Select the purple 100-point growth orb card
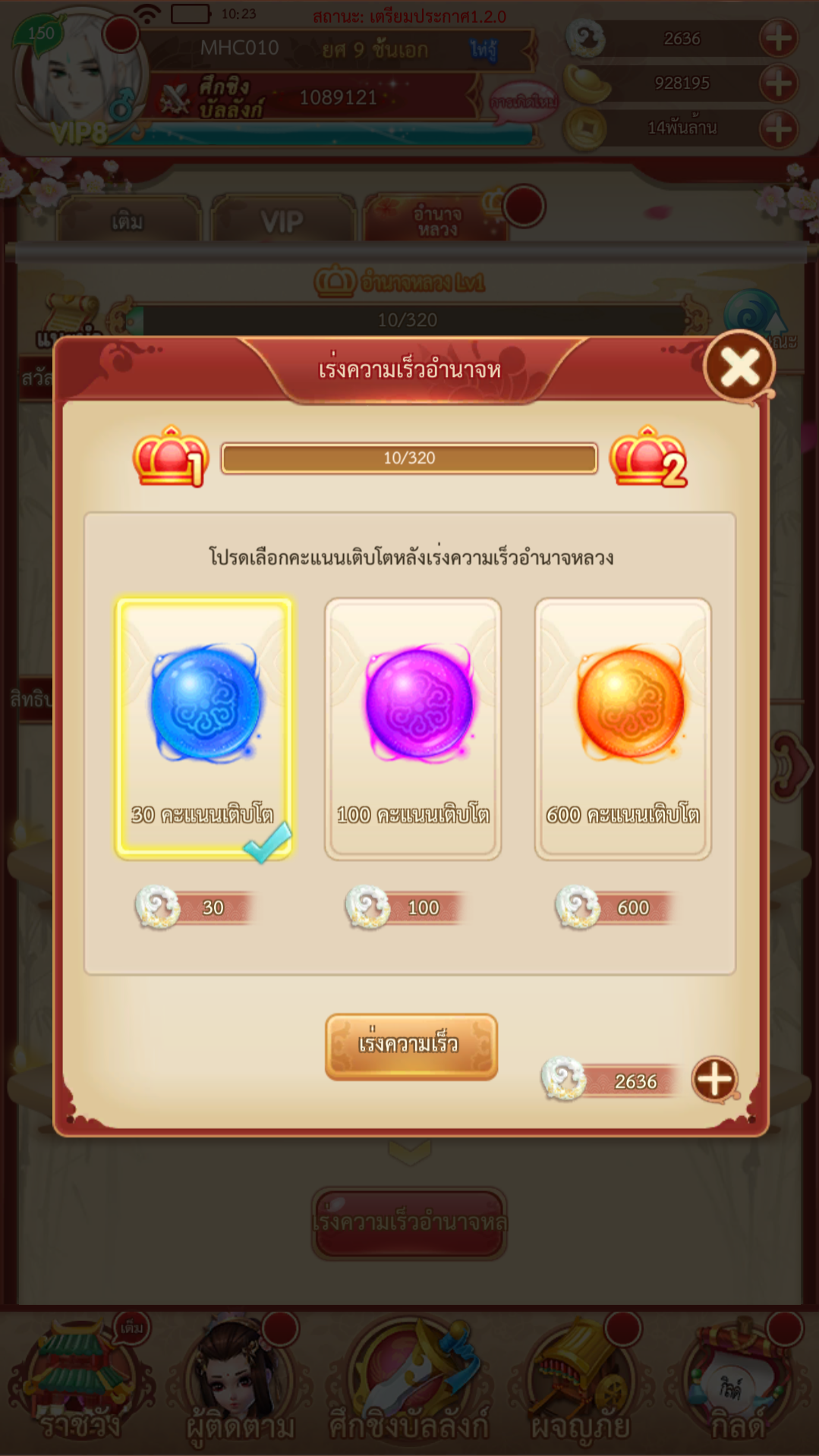 [413, 728]
